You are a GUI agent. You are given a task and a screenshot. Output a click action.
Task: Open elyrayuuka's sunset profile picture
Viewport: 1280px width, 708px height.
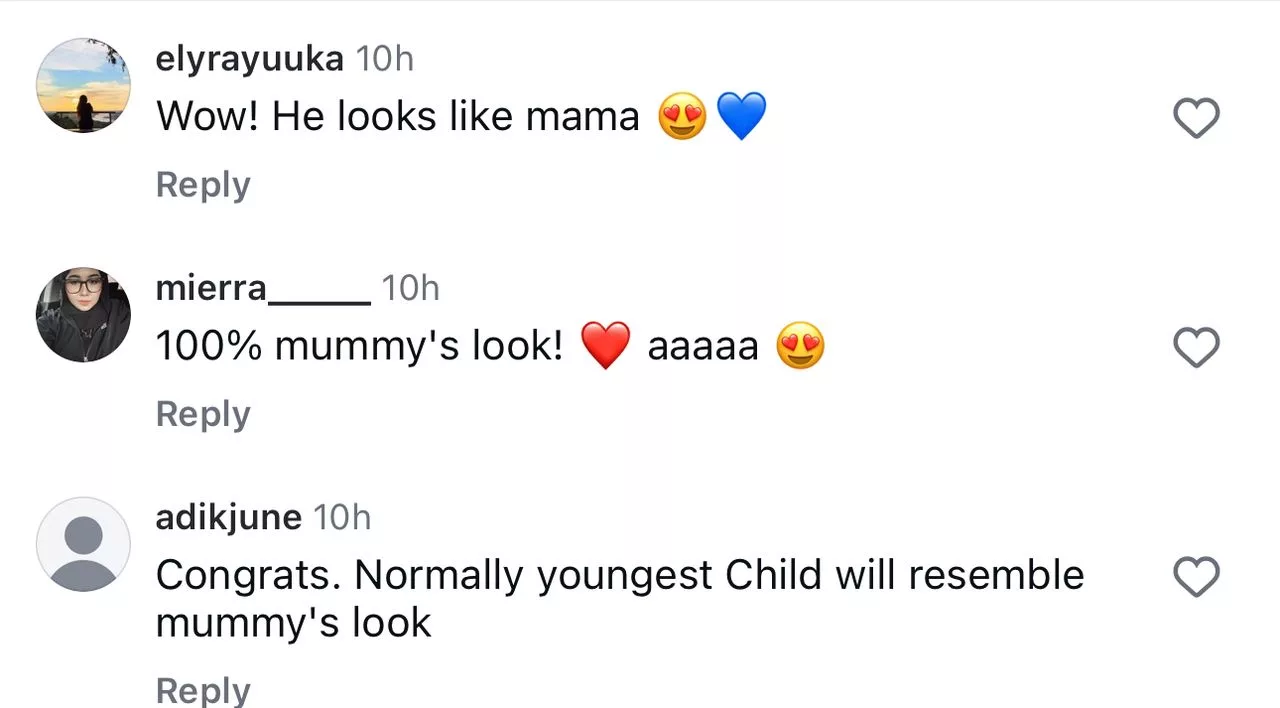pos(83,86)
